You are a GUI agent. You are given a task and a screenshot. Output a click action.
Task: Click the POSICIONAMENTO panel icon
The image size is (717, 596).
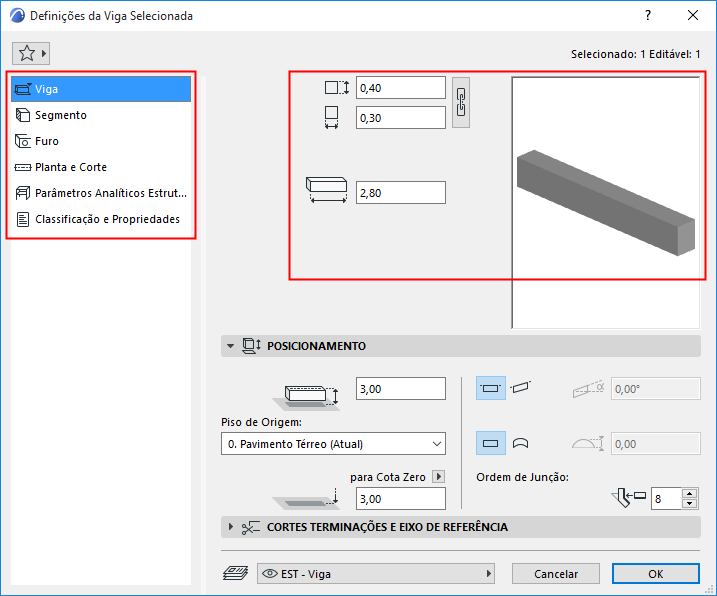click(x=251, y=346)
